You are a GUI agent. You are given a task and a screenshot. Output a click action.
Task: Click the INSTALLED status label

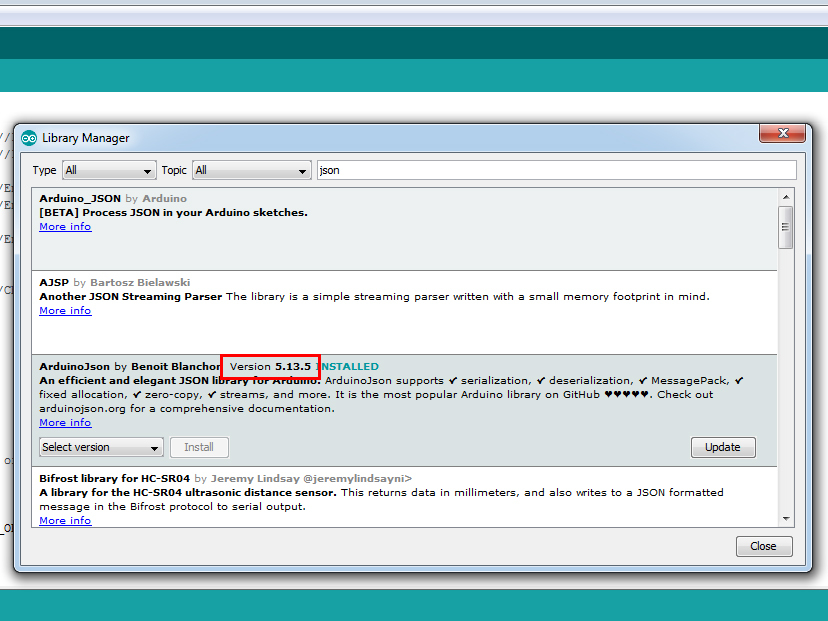click(349, 366)
